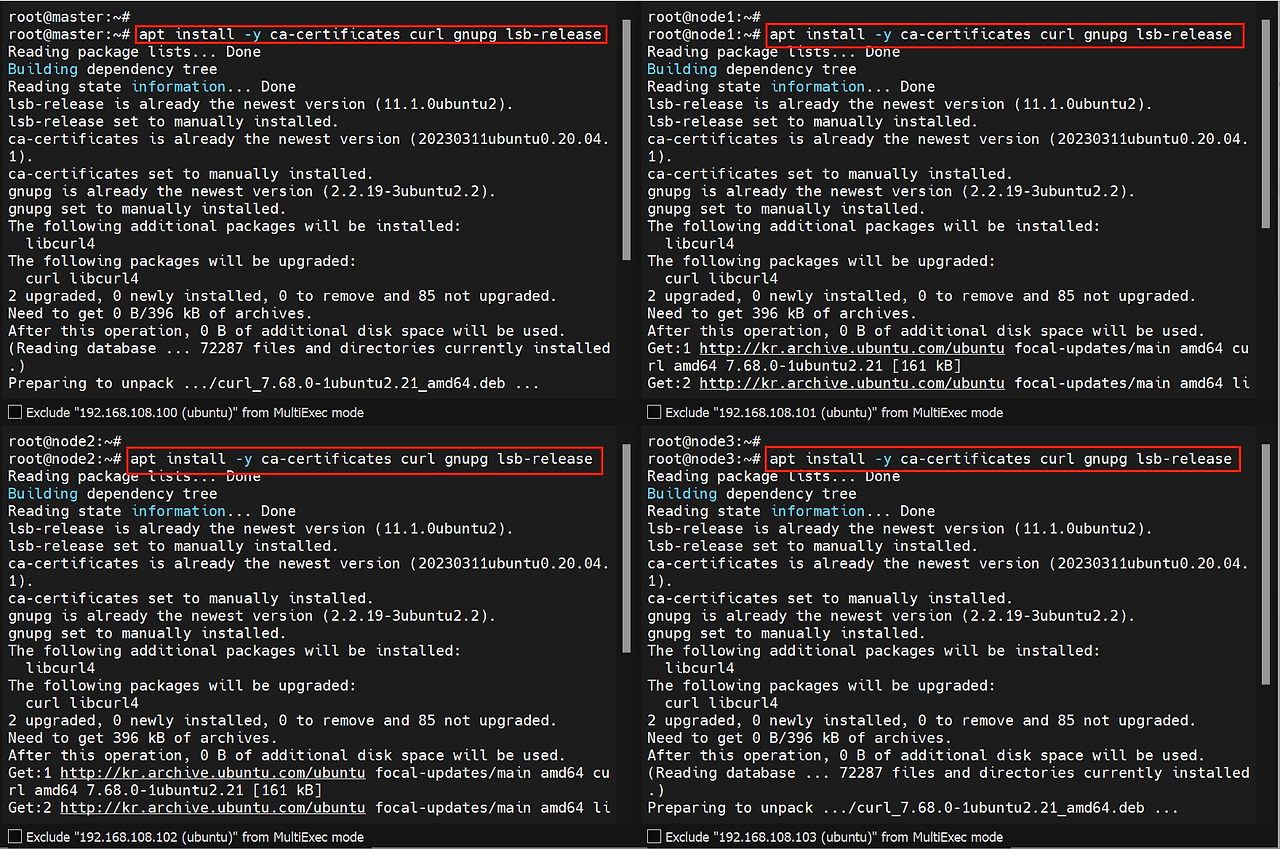Open Get:2 kr.archive.ubuntu.com link in node1 terminal
Viewport: 1280px width, 849px height.
852,383
